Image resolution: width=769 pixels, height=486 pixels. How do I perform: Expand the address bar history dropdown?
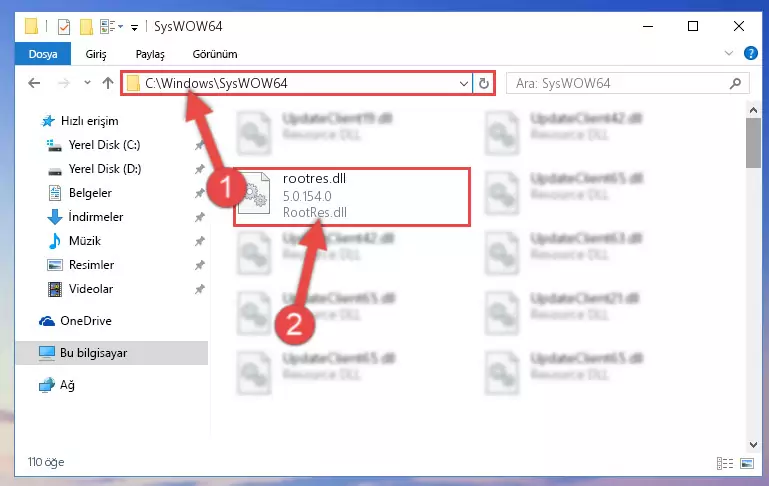[x=463, y=83]
